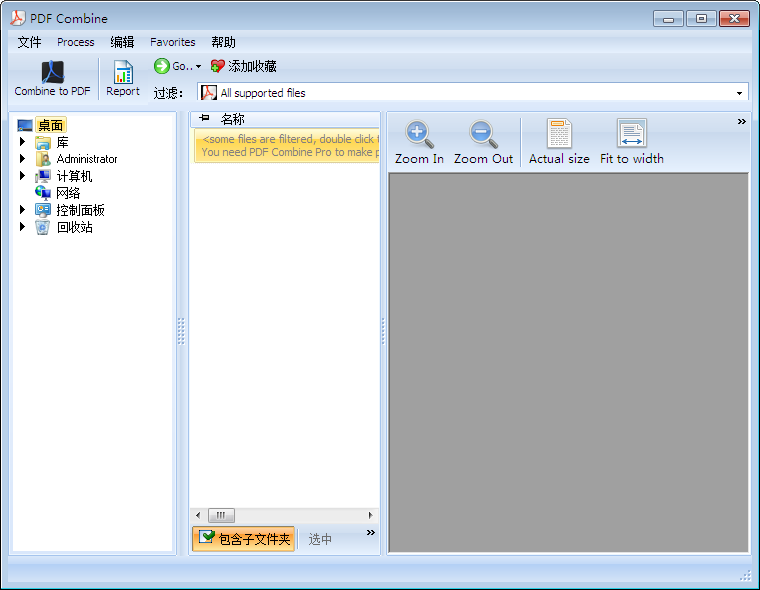The height and width of the screenshot is (590, 760).
Task: Click the splitter grip between tree and list
Action: [x=181, y=331]
